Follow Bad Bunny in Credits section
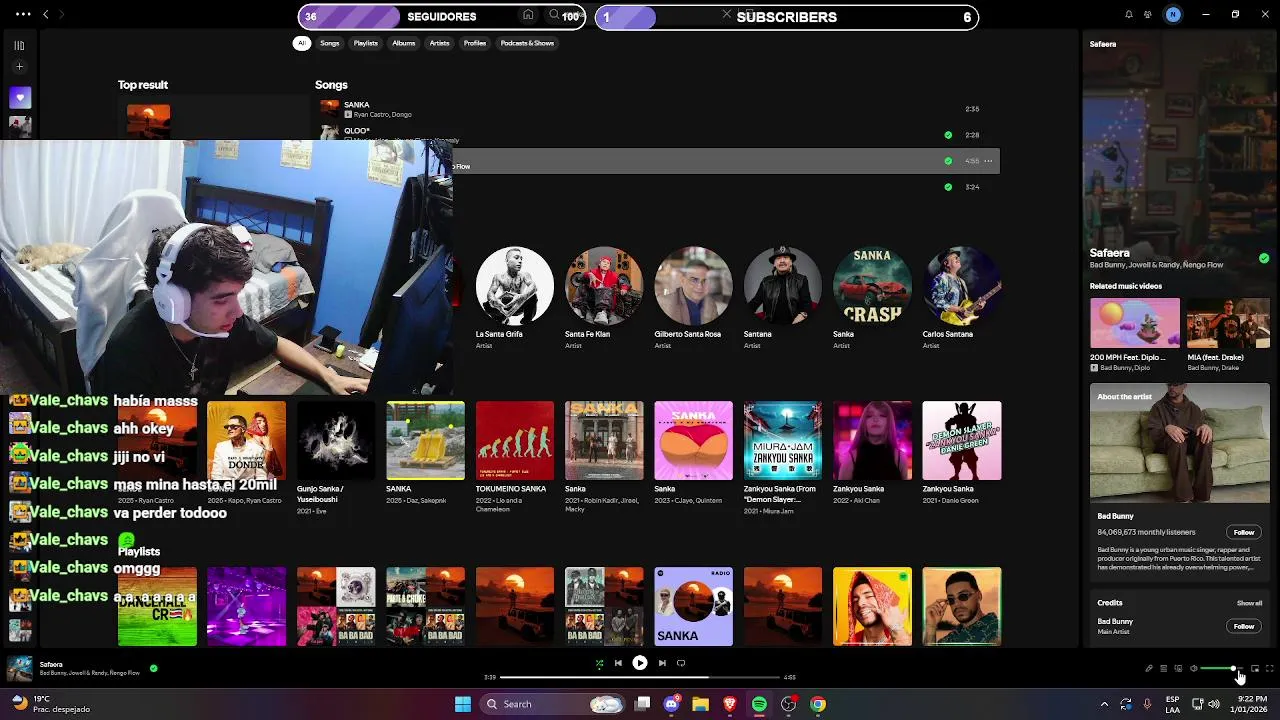The width and height of the screenshot is (1280, 720). pyautogui.click(x=1244, y=626)
